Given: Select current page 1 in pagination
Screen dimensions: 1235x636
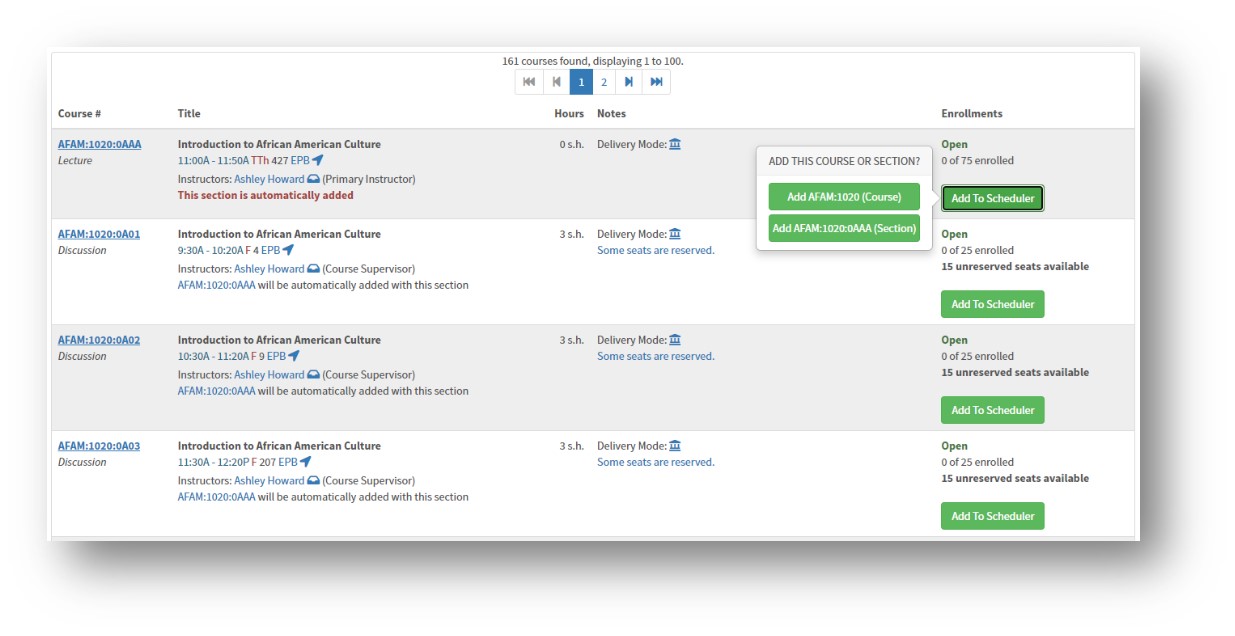Looking at the screenshot, I should click(581, 82).
